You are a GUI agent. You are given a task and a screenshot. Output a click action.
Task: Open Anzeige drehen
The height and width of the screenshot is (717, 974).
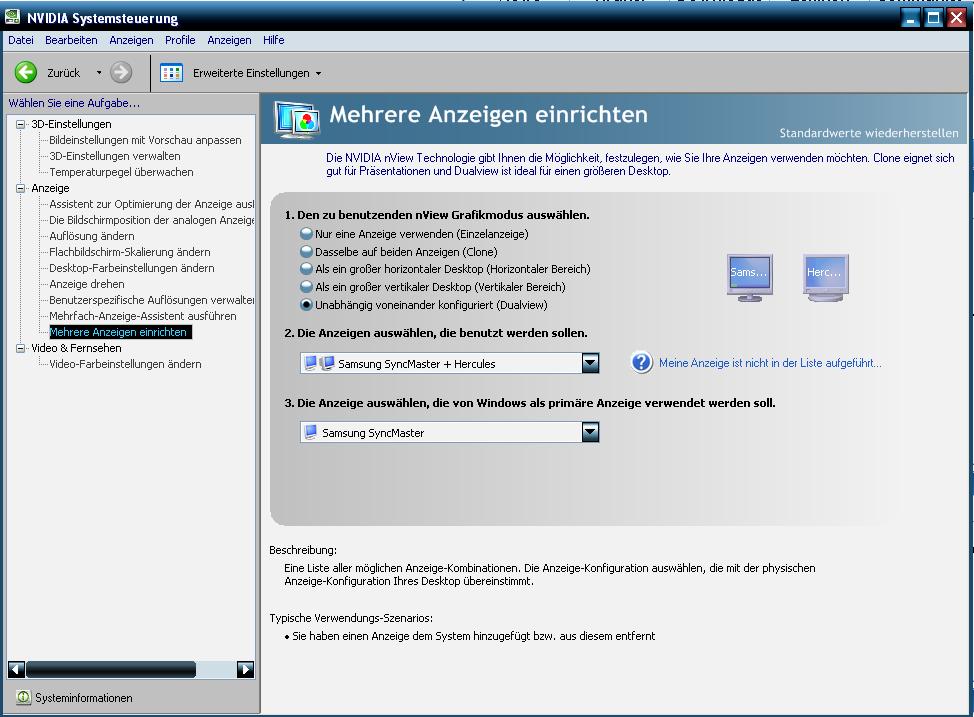[x=87, y=284]
